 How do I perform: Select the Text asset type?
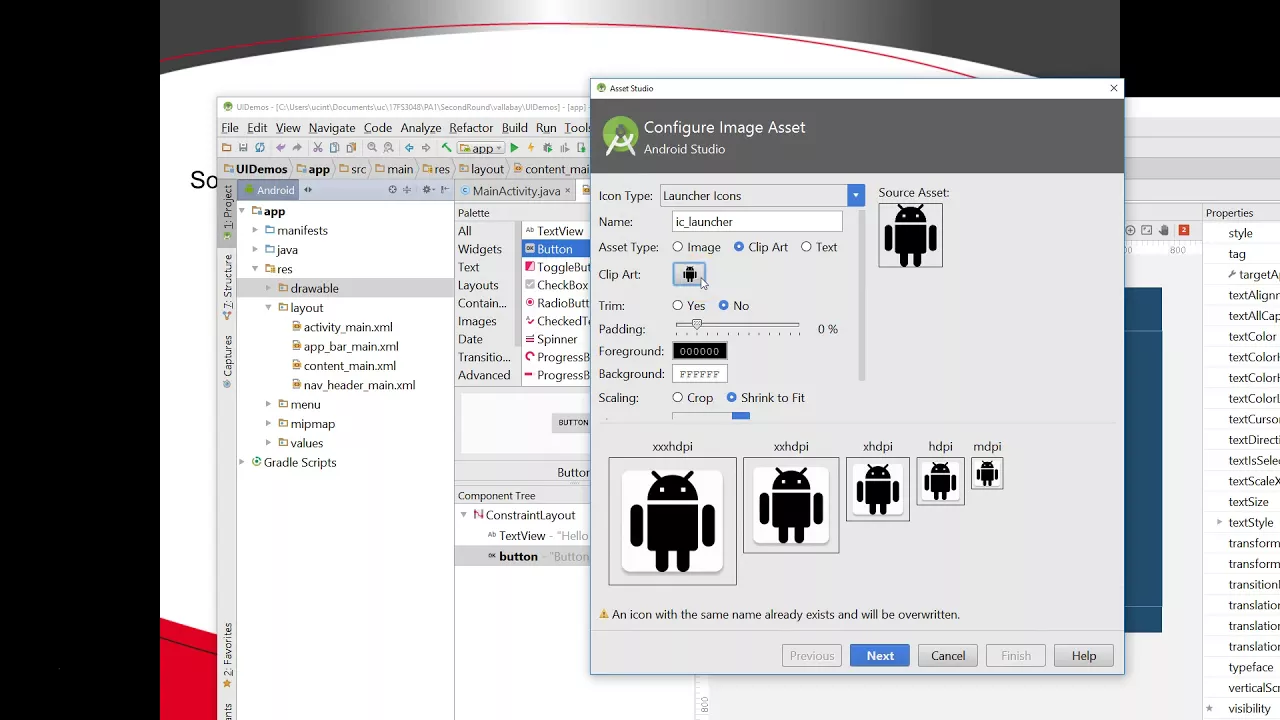tap(819, 247)
